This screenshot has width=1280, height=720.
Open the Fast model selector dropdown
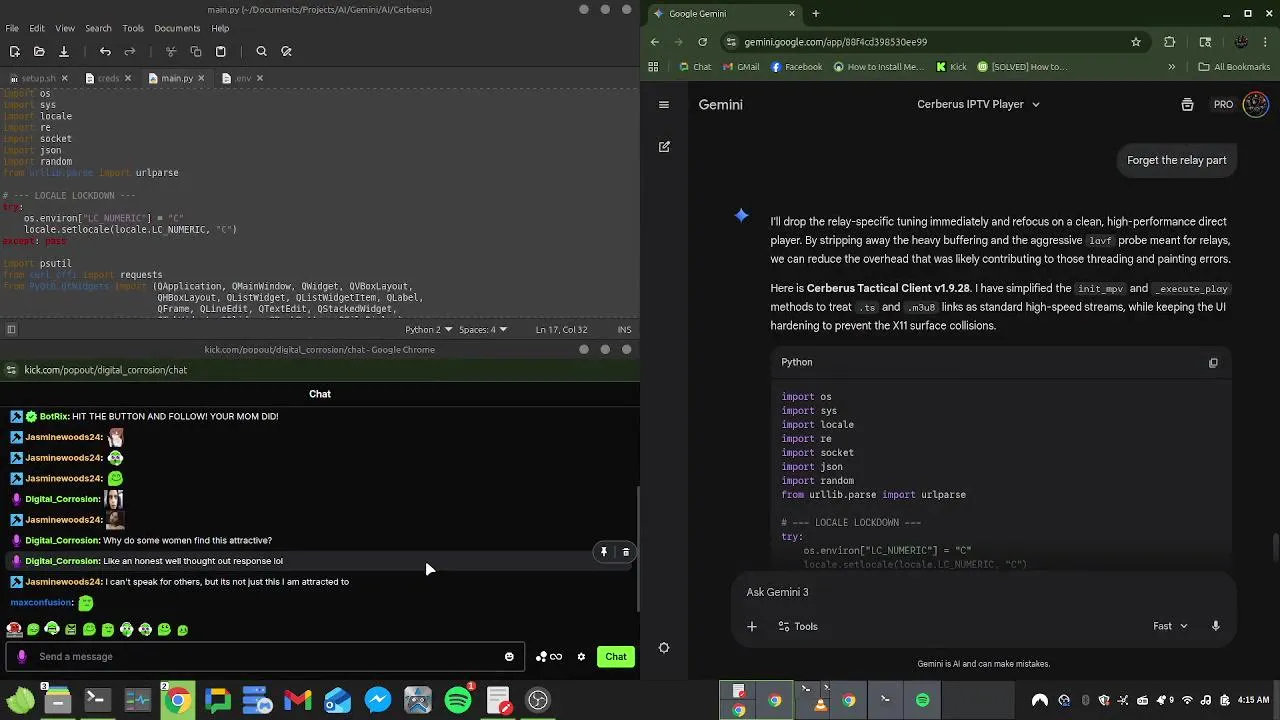(x=1170, y=626)
